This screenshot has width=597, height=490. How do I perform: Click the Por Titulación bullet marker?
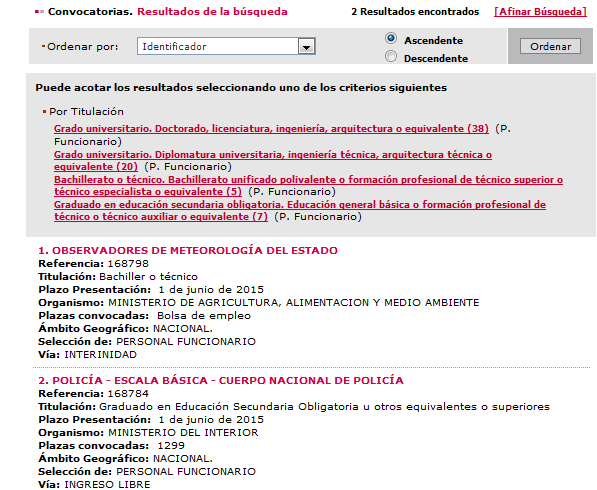(44, 112)
